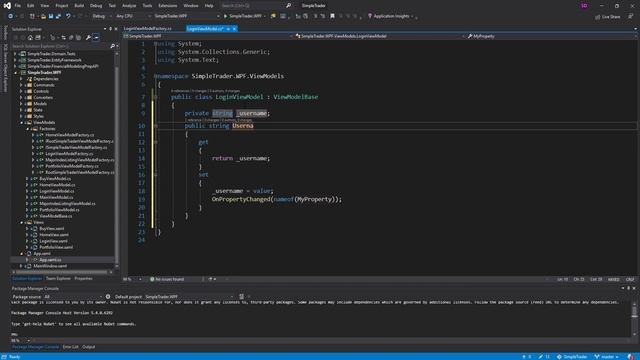Open the SimpleTrader.WPF.ViewModels.LoginViewModel type dropdown

380,36
